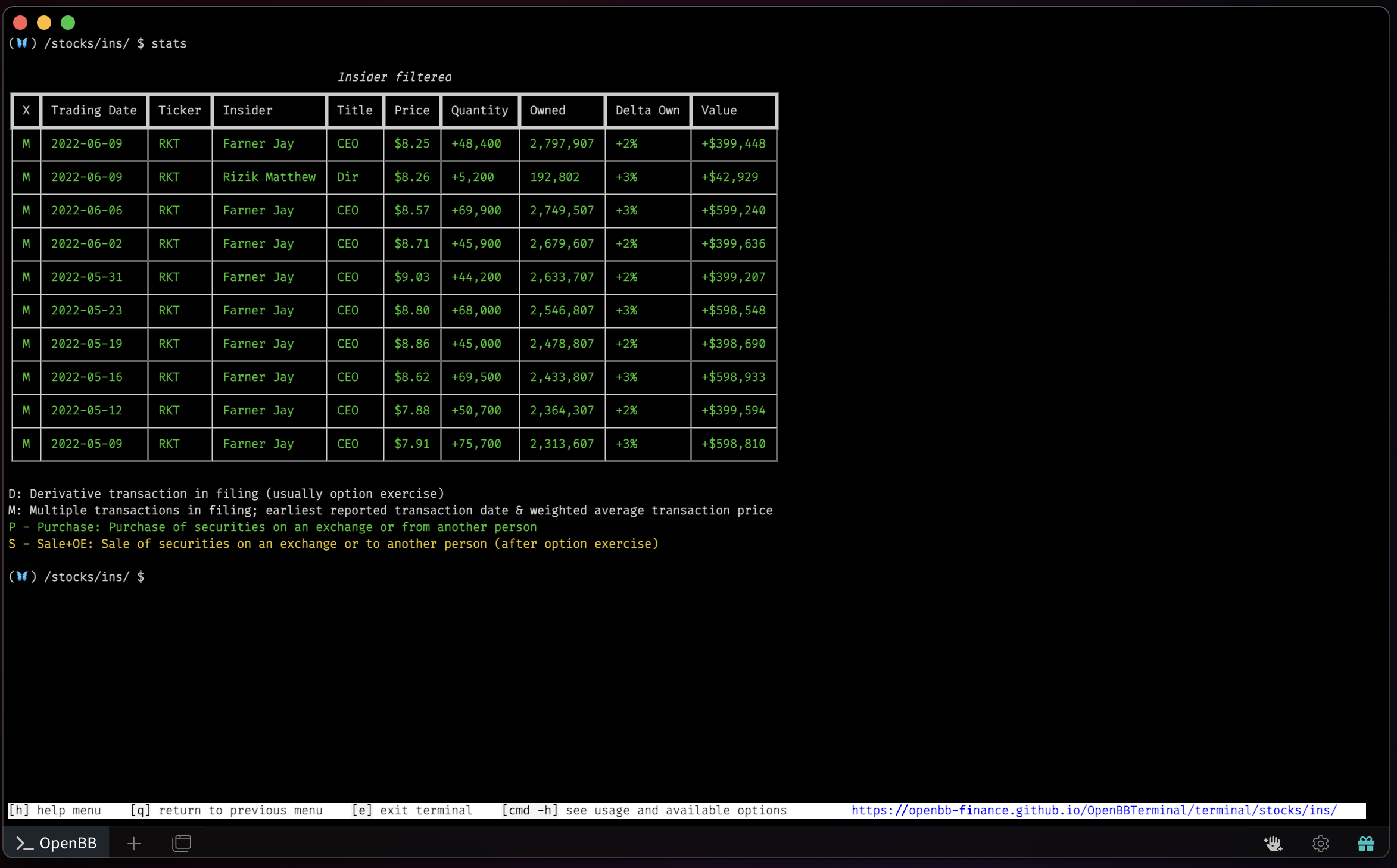Select the Price column header

411,110
